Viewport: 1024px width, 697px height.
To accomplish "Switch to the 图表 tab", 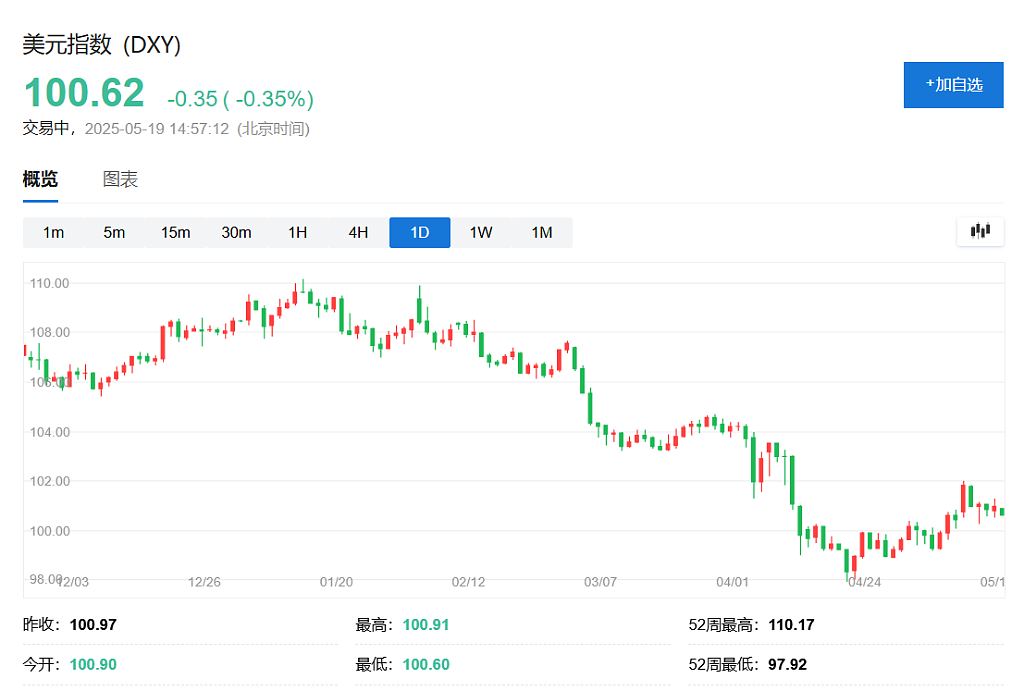I will tap(120, 179).
